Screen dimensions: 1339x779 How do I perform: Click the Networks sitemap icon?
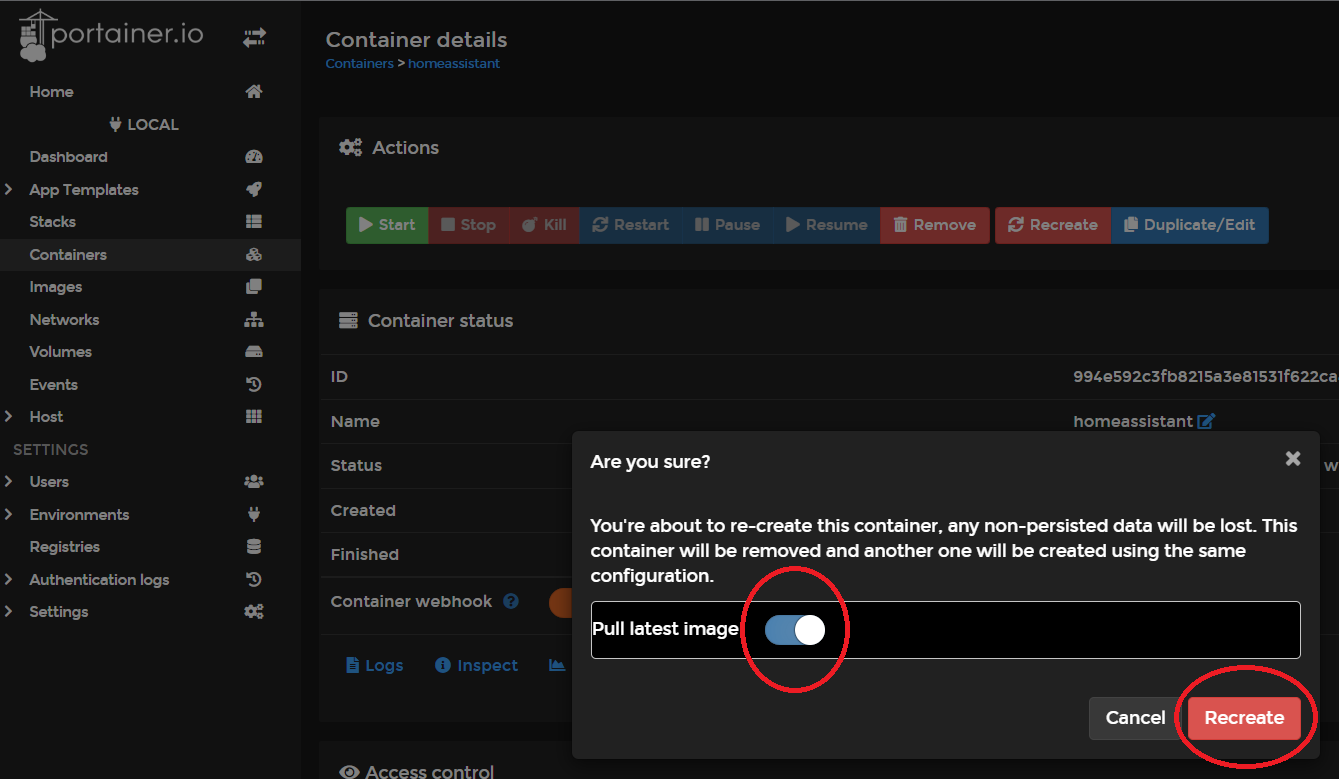(254, 320)
